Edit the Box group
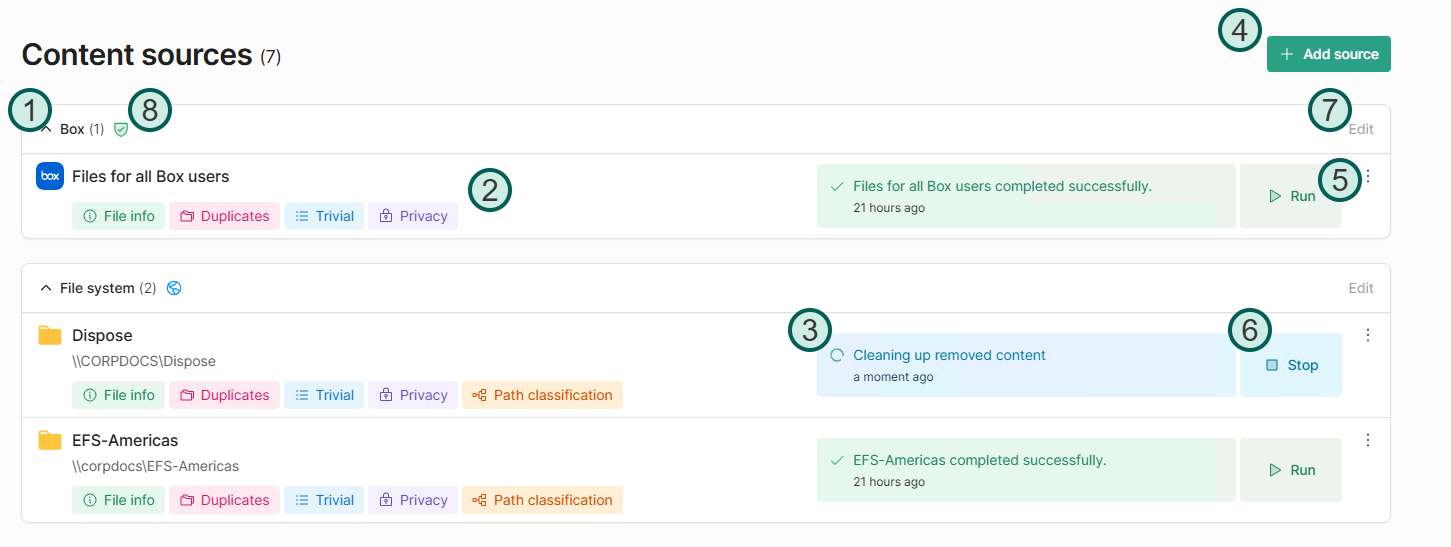 pyautogui.click(x=1360, y=129)
